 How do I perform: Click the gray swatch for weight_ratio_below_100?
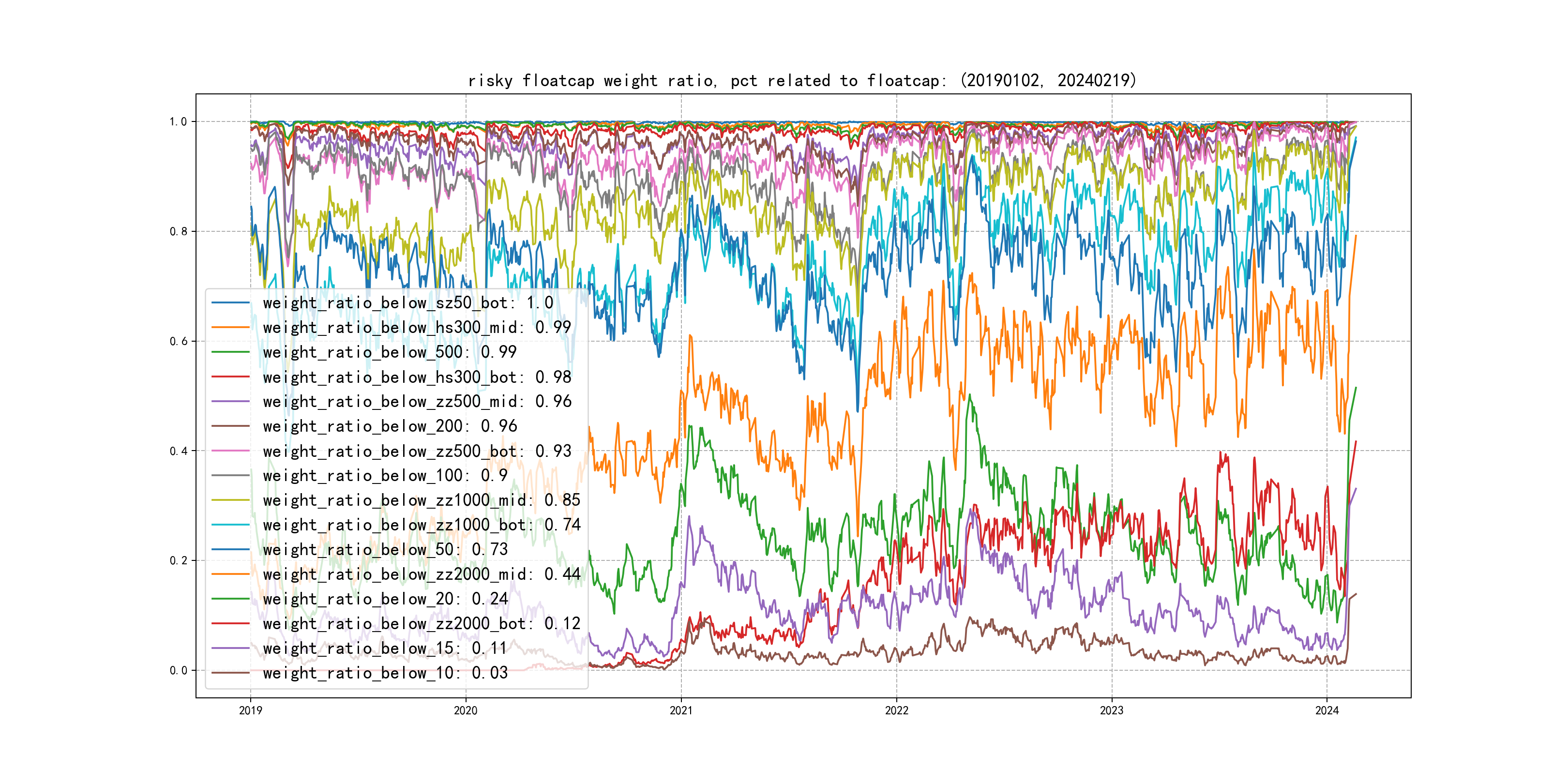click(230, 475)
